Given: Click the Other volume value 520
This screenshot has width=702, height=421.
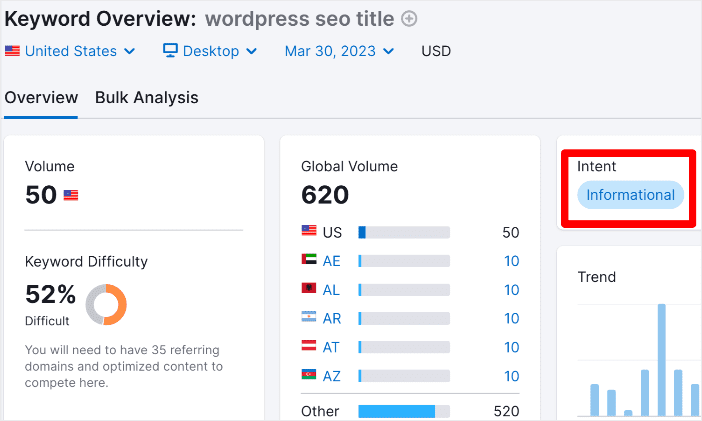Looking at the screenshot, I should (x=506, y=411).
